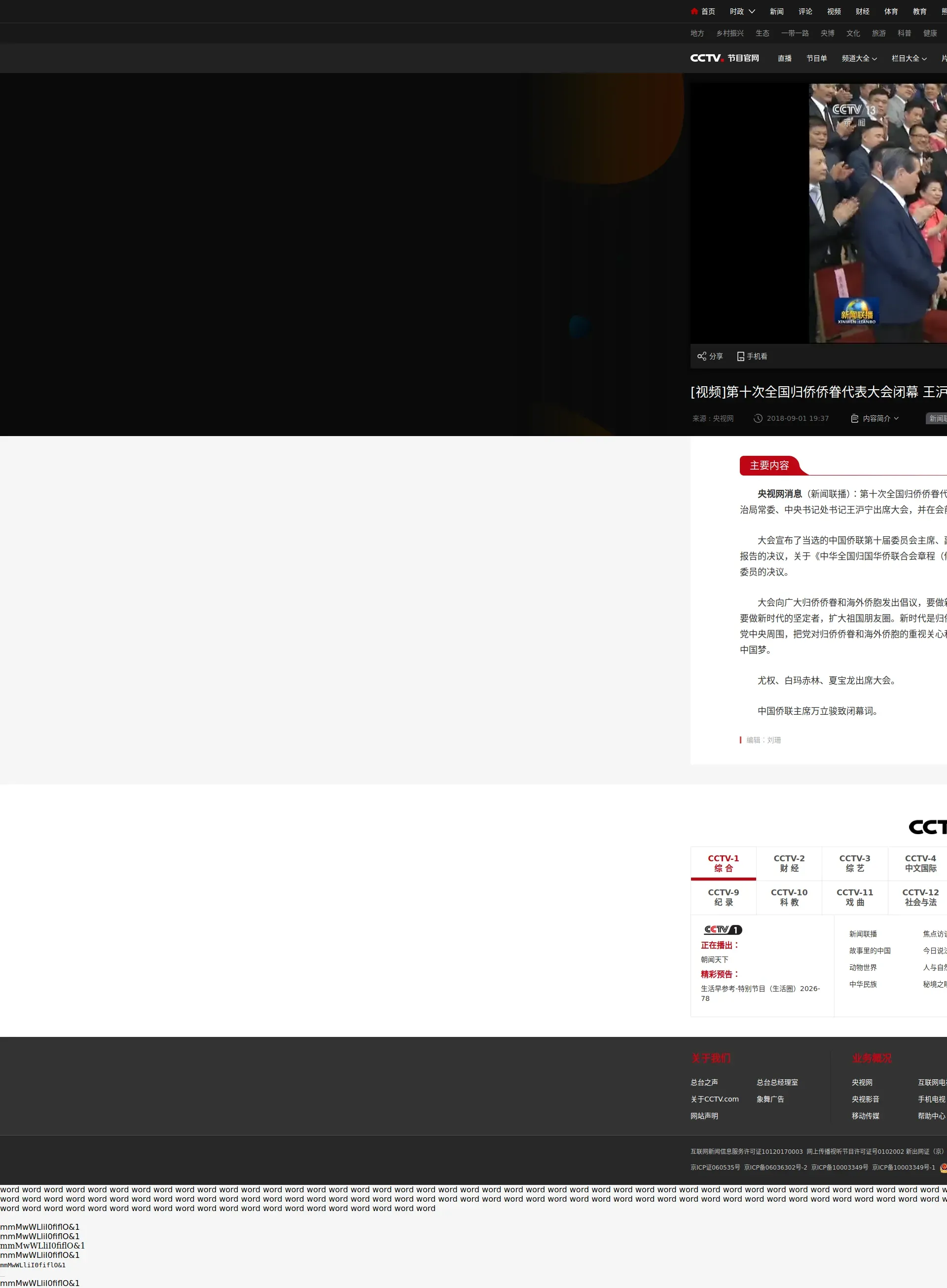Click the red home icon beside 首页
Image resolution: width=947 pixels, height=1288 pixels.
coord(694,11)
